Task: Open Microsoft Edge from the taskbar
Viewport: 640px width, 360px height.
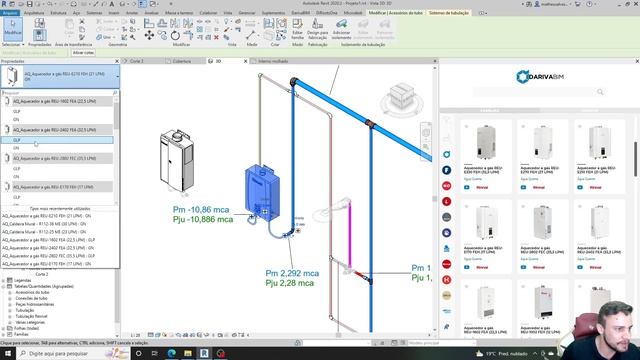Action: [x=171, y=353]
